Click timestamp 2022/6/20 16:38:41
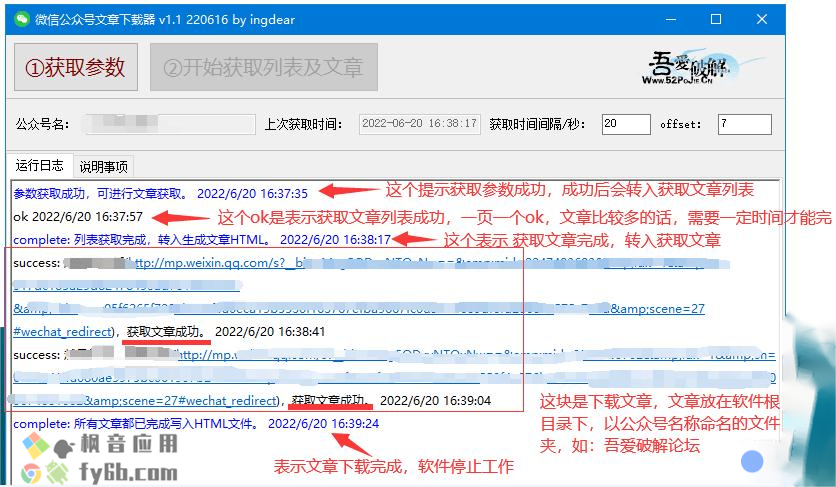The height and width of the screenshot is (487, 836). tap(270, 332)
